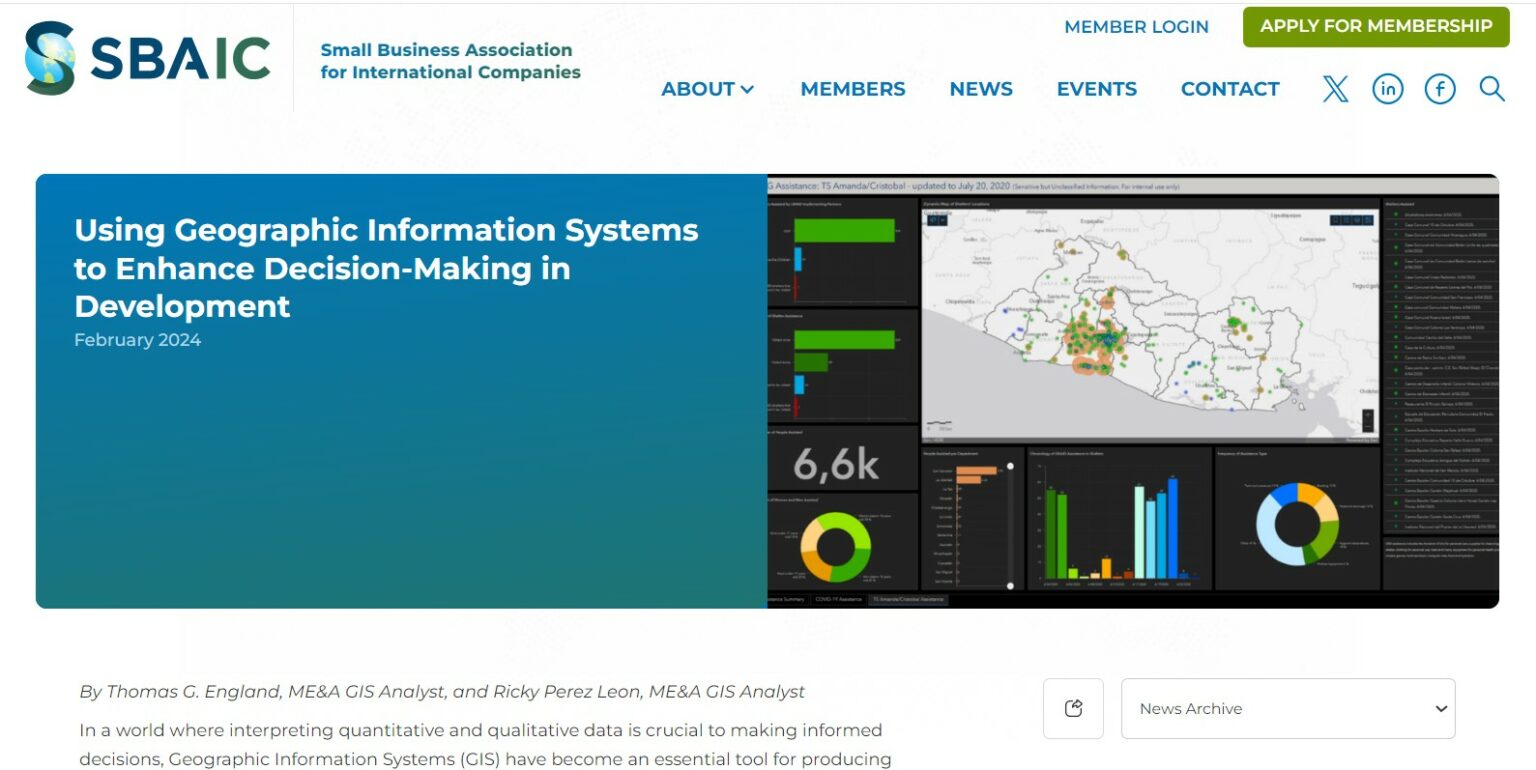Go to the CONTACT page
The width and height of the screenshot is (1536, 770).
[x=1230, y=88]
